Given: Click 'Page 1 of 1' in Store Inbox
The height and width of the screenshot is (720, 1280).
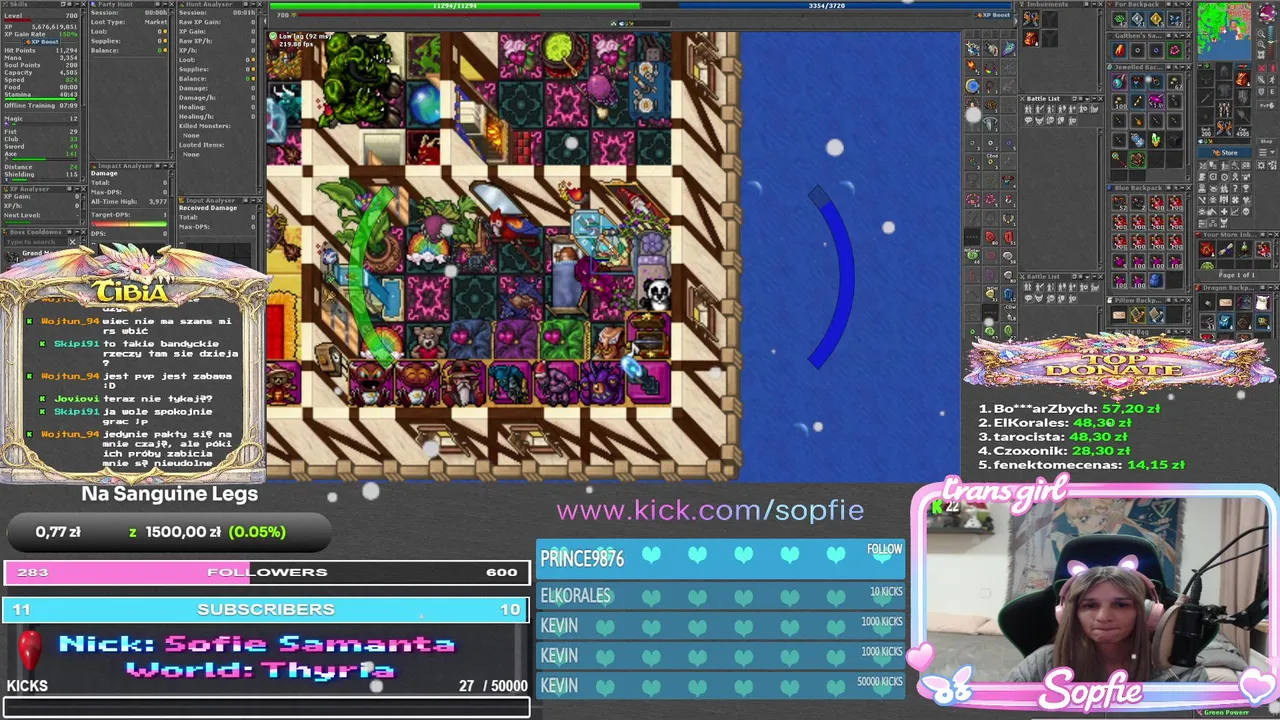Looking at the screenshot, I should [x=1236, y=275].
